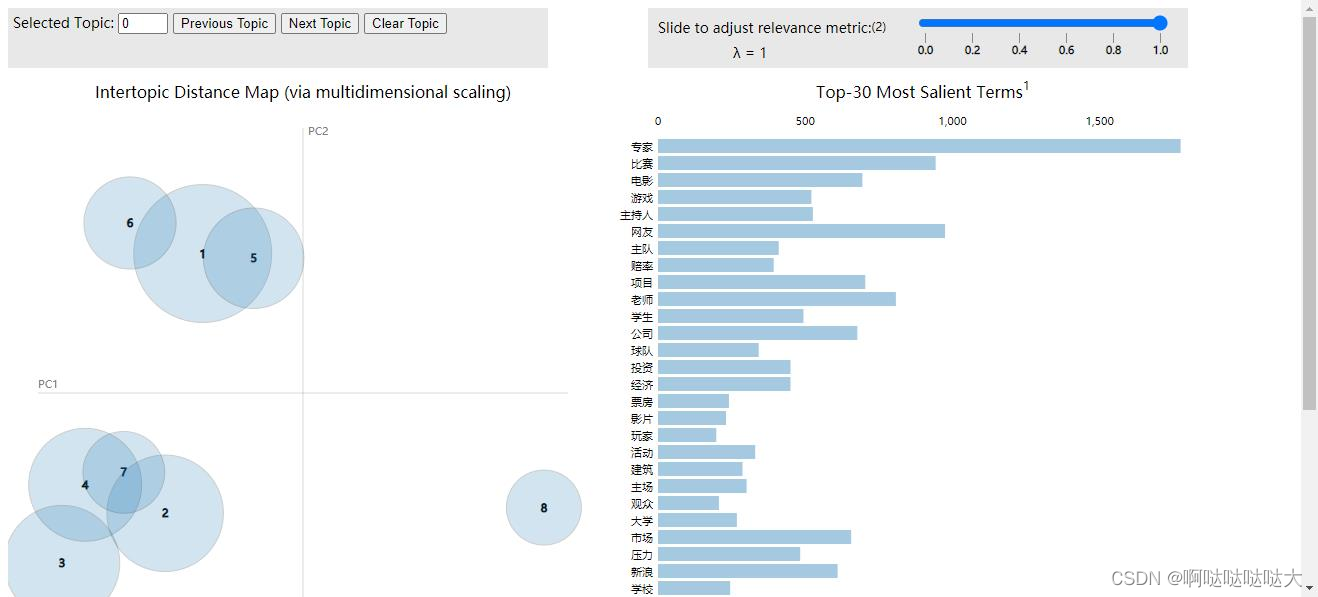The image size is (1318, 597).
Task: Click the longest bar for term 专家
Action: click(919, 146)
